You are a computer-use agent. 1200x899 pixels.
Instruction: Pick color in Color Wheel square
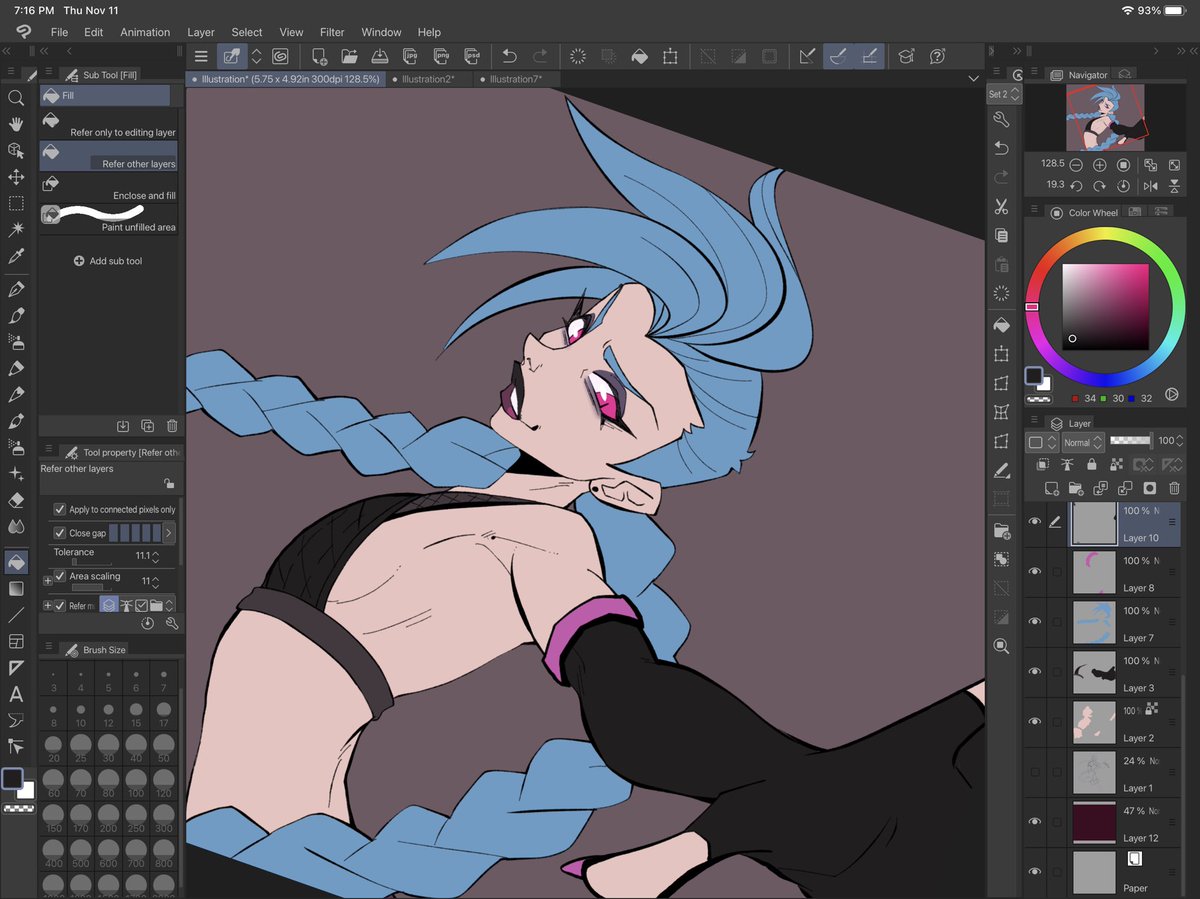pyautogui.click(x=1104, y=307)
